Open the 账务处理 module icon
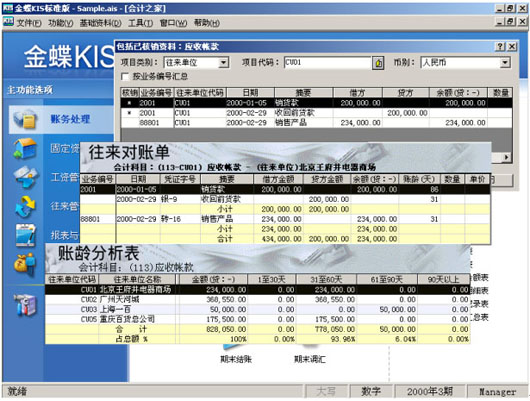This screenshot has width=530, height=401. 25,119
